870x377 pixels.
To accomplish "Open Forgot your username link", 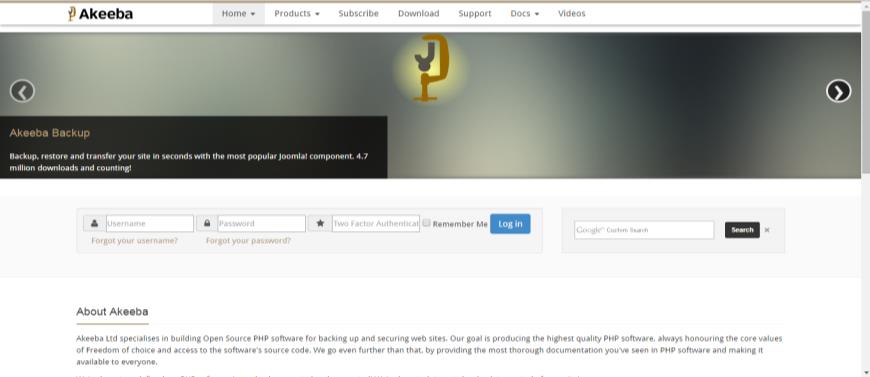I will pos(135,241).
